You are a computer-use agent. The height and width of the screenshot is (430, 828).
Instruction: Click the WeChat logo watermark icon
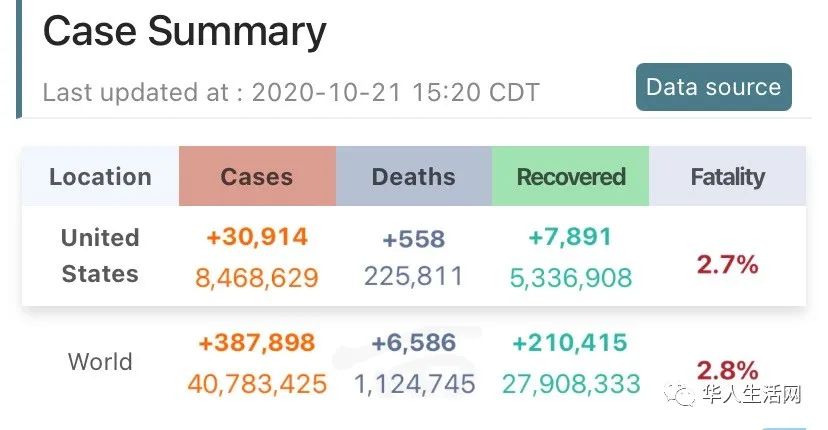coord(680,395)
